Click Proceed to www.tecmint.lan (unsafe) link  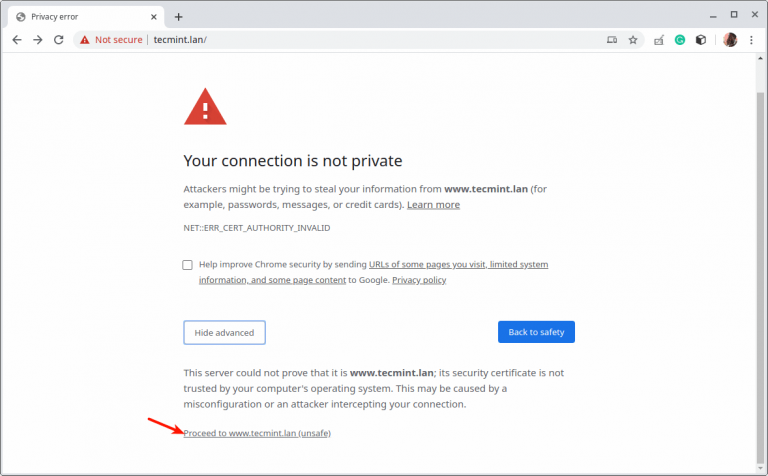(x=257, y=433)
